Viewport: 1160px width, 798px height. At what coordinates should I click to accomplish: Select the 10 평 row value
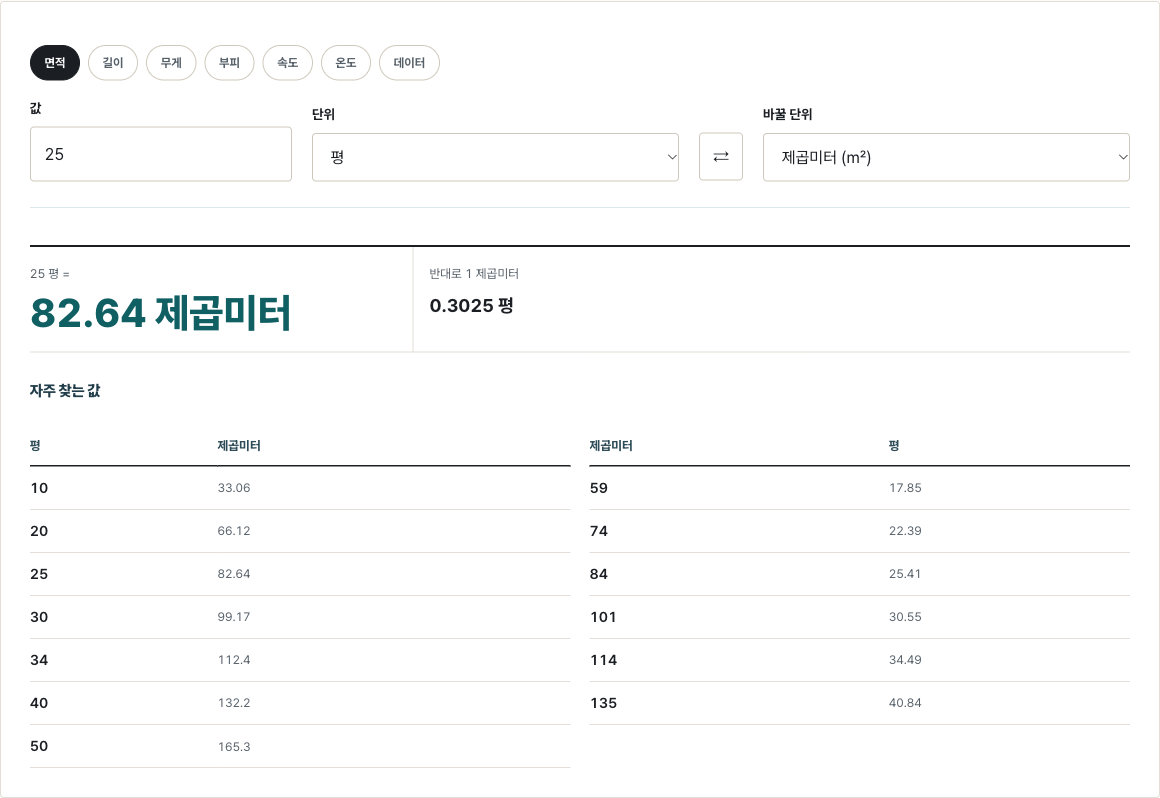pyautogui.click(x=39, y=488)
